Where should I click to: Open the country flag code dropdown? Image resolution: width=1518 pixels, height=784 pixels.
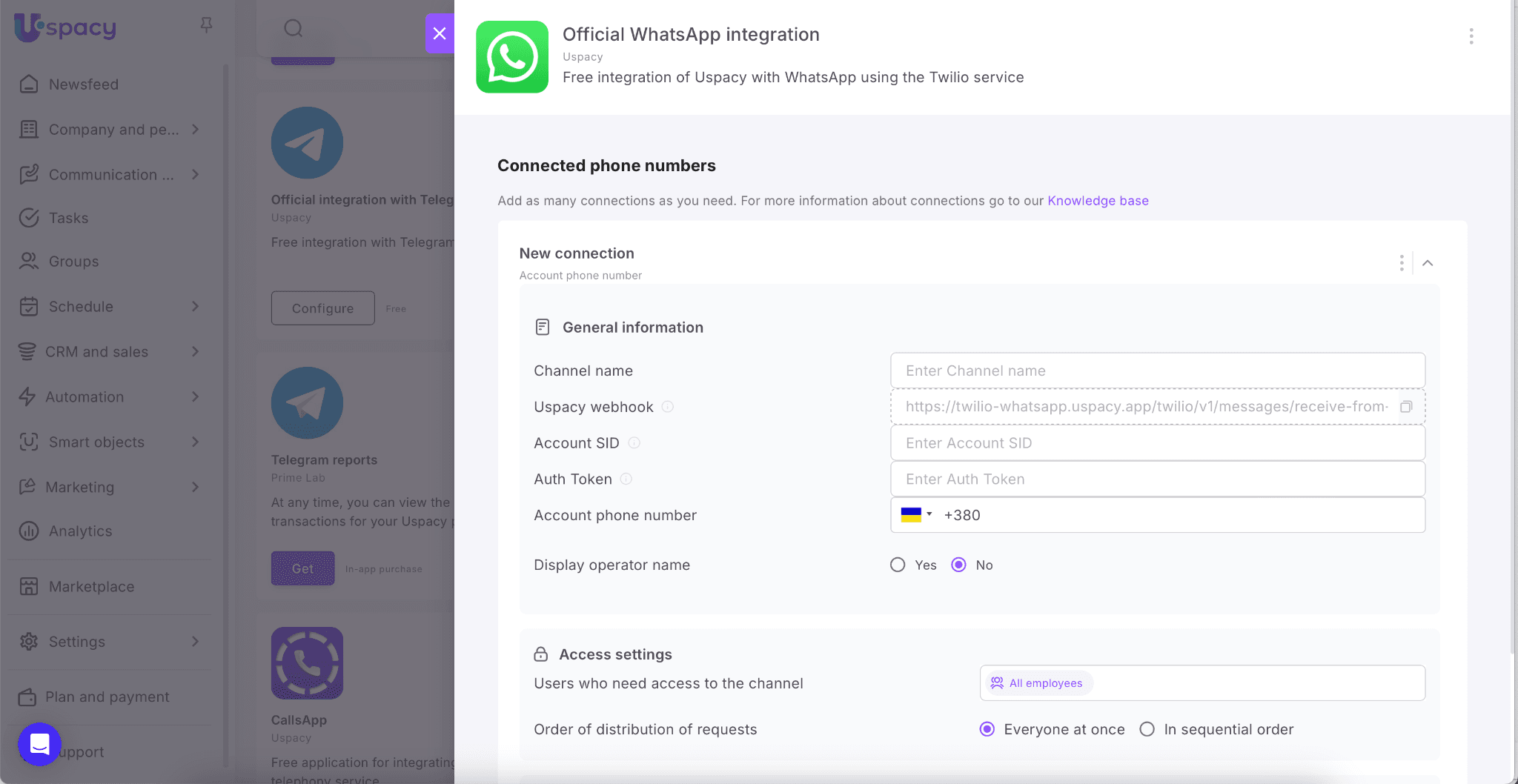point(916,515)
